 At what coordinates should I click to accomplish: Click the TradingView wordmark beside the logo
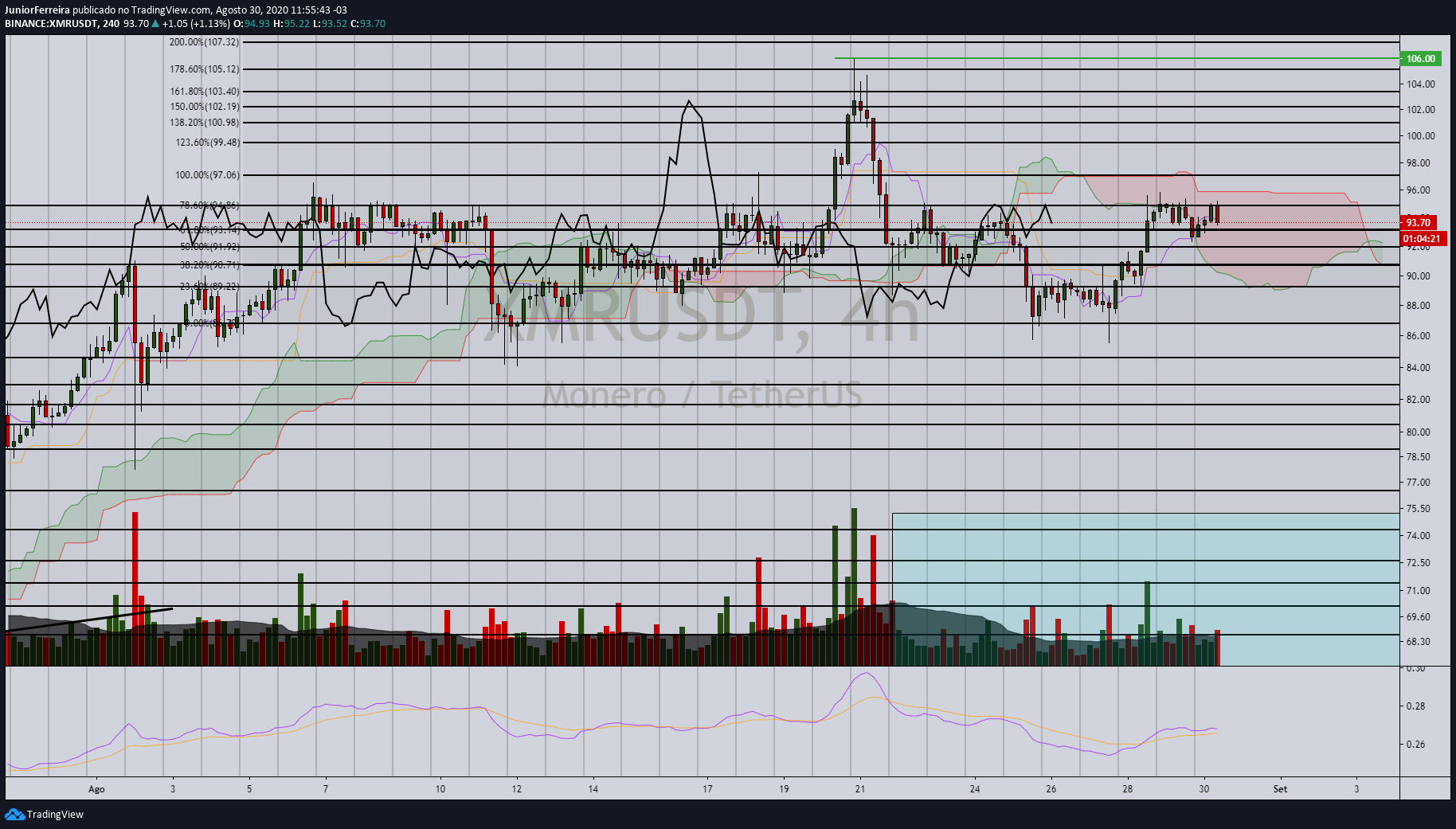click(x=55, y=815)
